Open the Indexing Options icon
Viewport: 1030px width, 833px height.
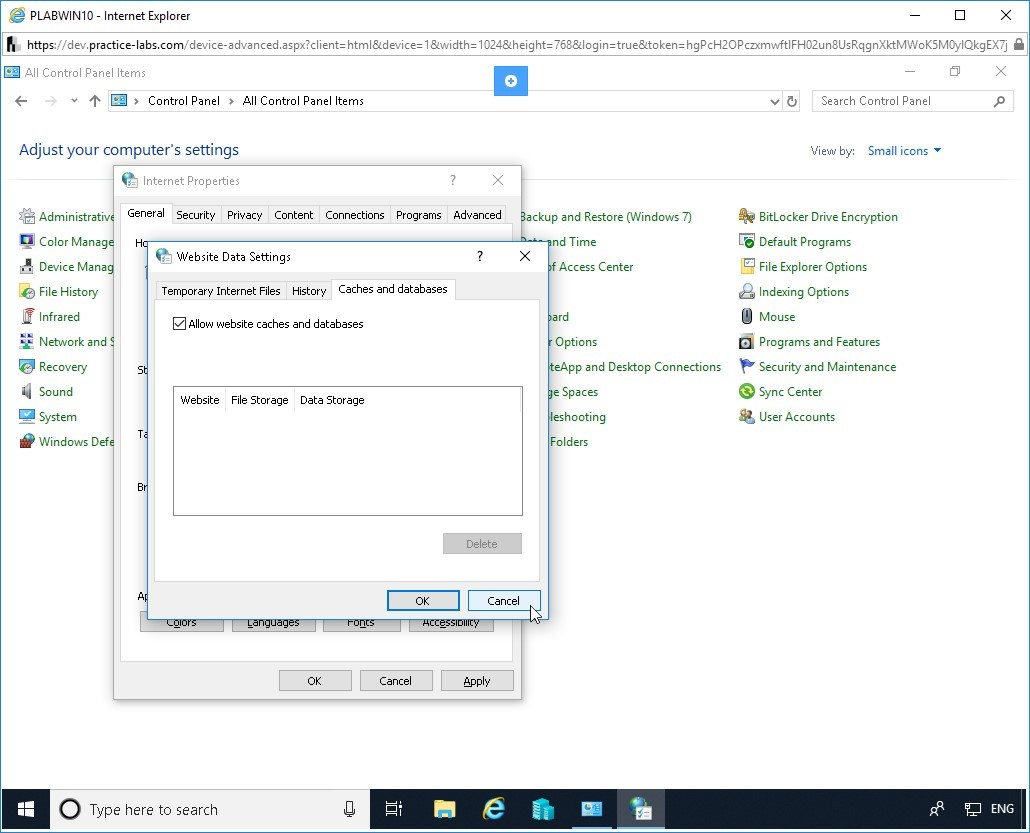click(x=747, y=291)
